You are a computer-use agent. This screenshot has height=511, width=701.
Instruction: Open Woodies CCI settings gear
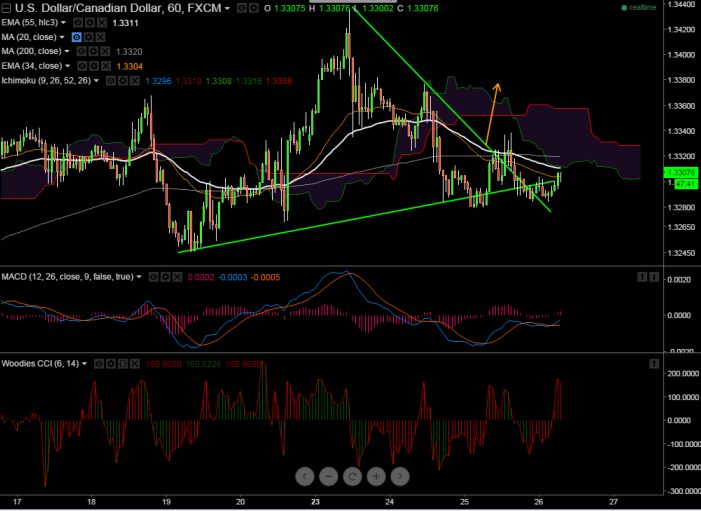click(x=111, y=364)
